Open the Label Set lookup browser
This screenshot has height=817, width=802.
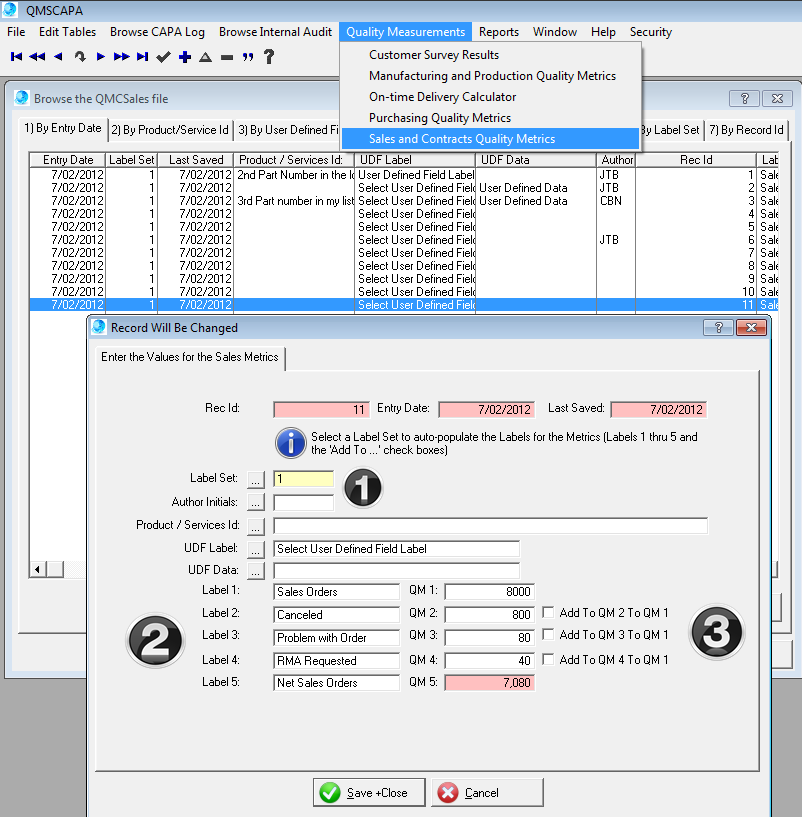[x=255, y=479]
